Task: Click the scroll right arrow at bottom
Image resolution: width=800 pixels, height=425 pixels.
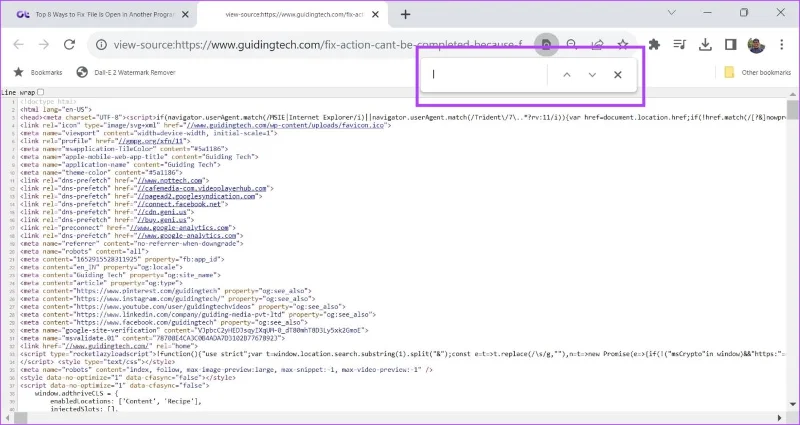Action: pos(781,418)
